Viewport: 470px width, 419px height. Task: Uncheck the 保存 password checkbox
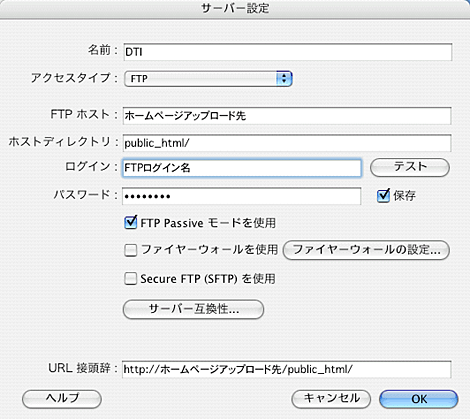(x=383, y=196)
